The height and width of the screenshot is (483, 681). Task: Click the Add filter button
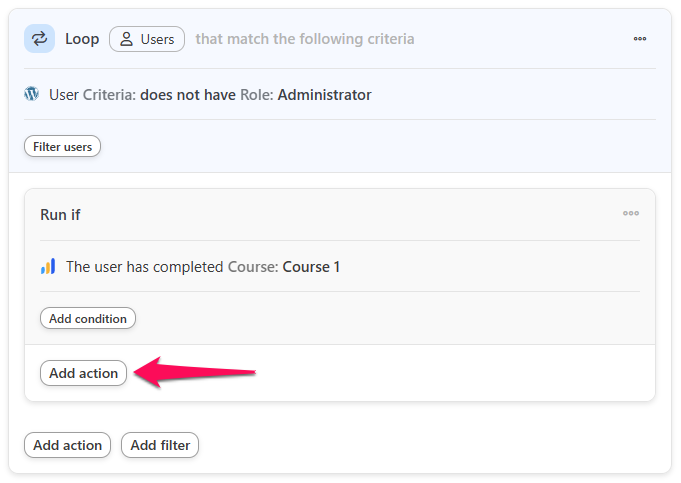click(x=160, y=445)
